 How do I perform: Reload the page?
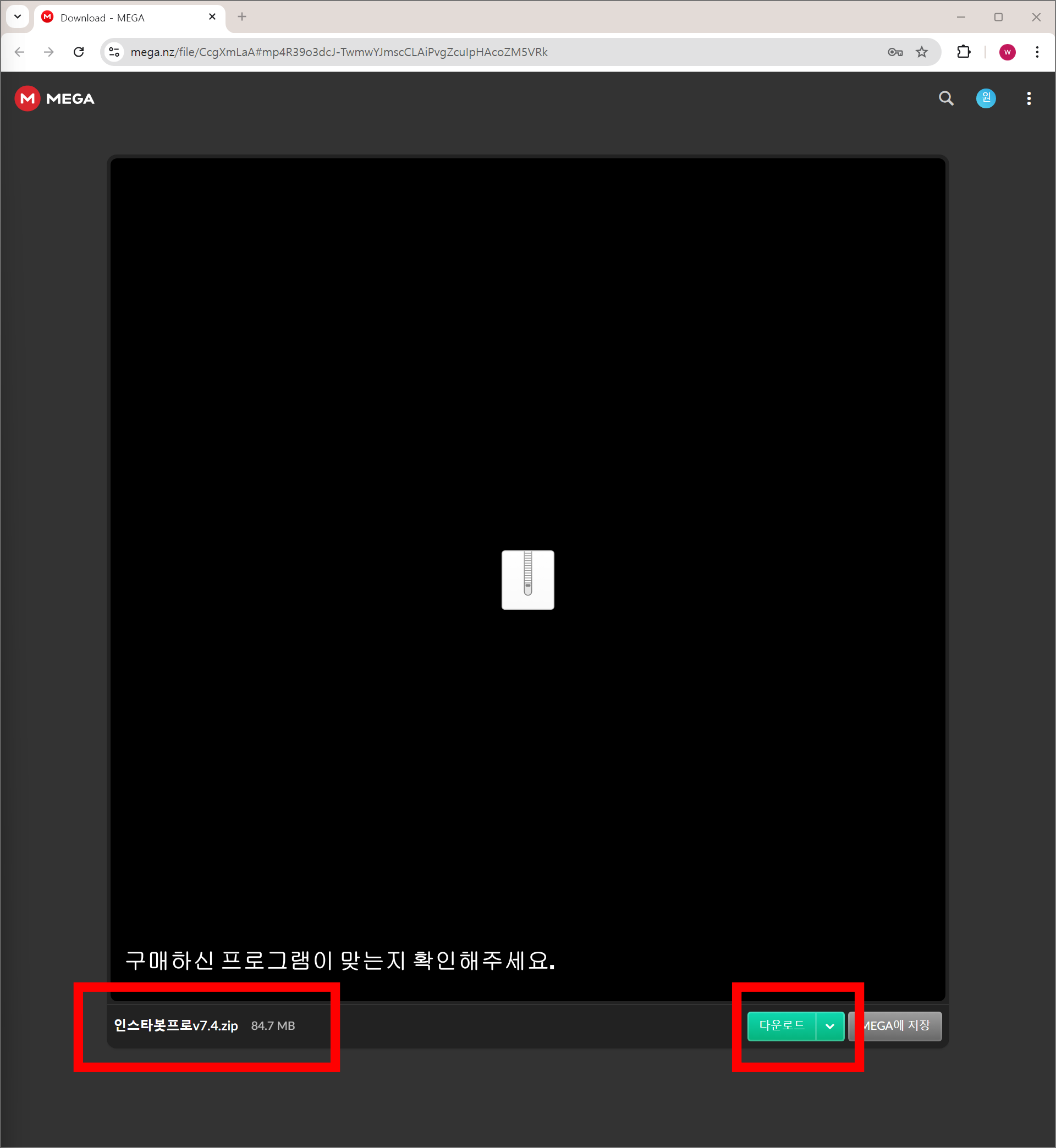coord(79,52)
